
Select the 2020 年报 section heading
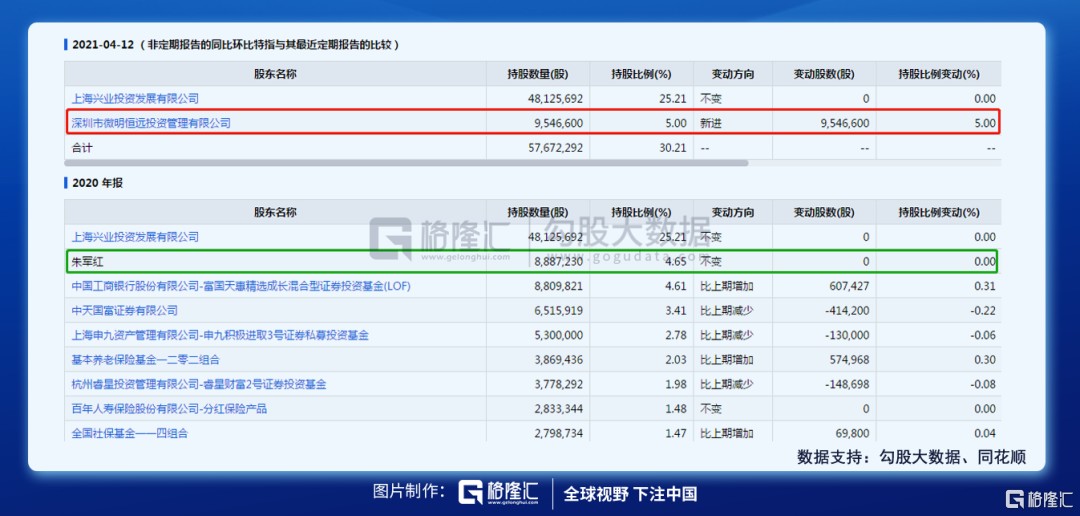click(x=97, y=183)
